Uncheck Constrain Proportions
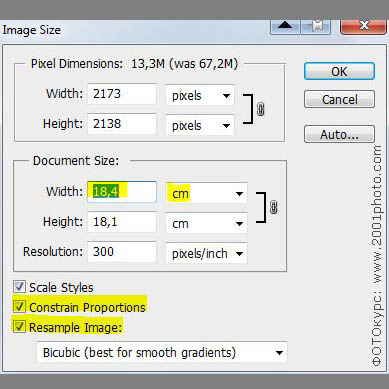The height and width of the screenshot is (389, 389). (19, 306)
